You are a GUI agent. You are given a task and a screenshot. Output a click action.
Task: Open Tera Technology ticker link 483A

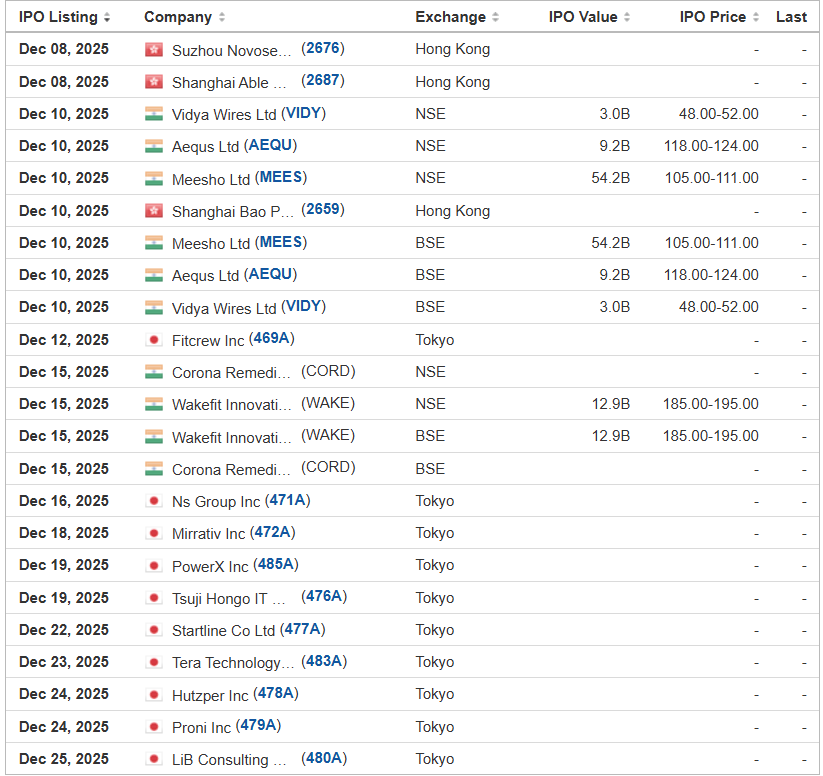point(324,661)
